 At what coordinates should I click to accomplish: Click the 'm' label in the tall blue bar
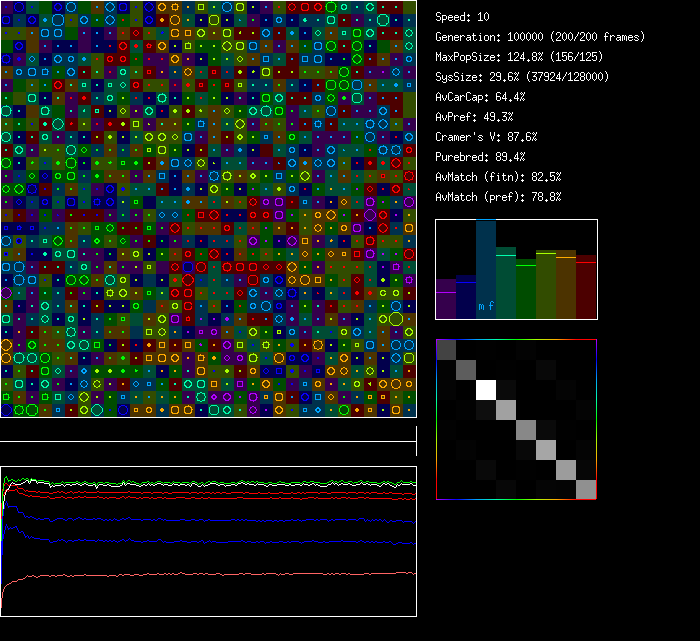click(481, 306)
